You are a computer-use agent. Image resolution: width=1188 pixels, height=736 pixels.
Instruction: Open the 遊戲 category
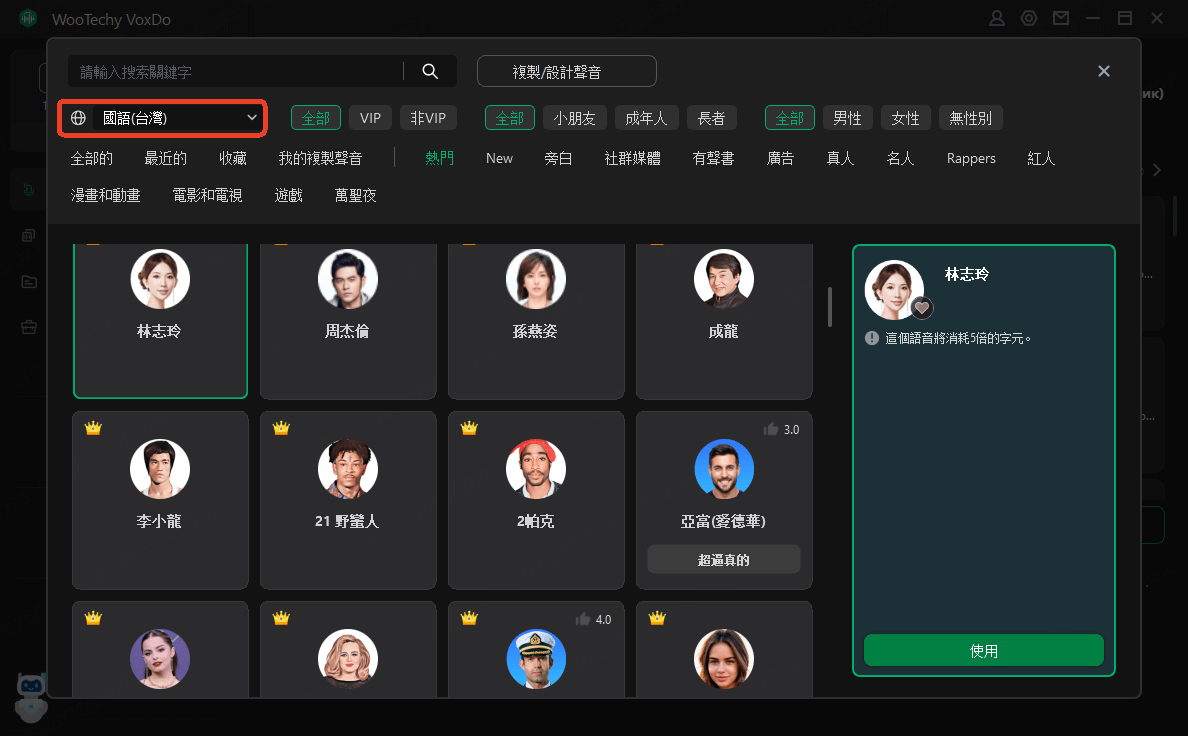click(x=289, y=196)
